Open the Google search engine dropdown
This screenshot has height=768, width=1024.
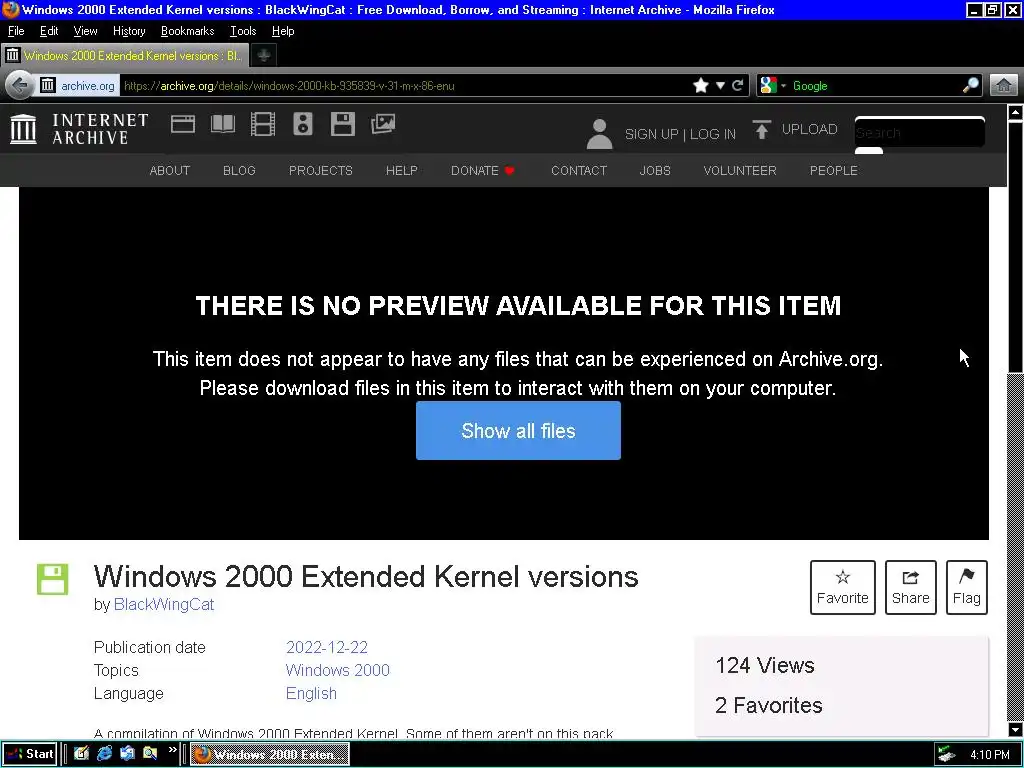[x=773, y=86]
